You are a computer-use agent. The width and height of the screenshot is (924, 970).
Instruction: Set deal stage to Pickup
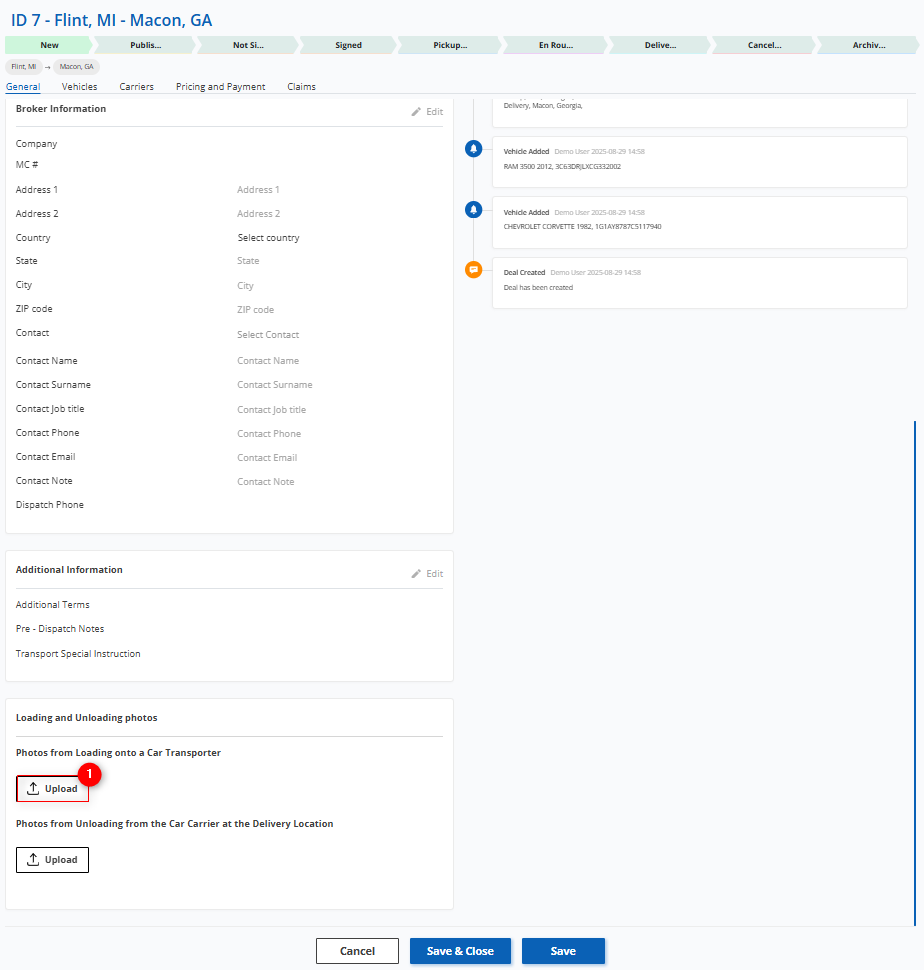point(450,45)
